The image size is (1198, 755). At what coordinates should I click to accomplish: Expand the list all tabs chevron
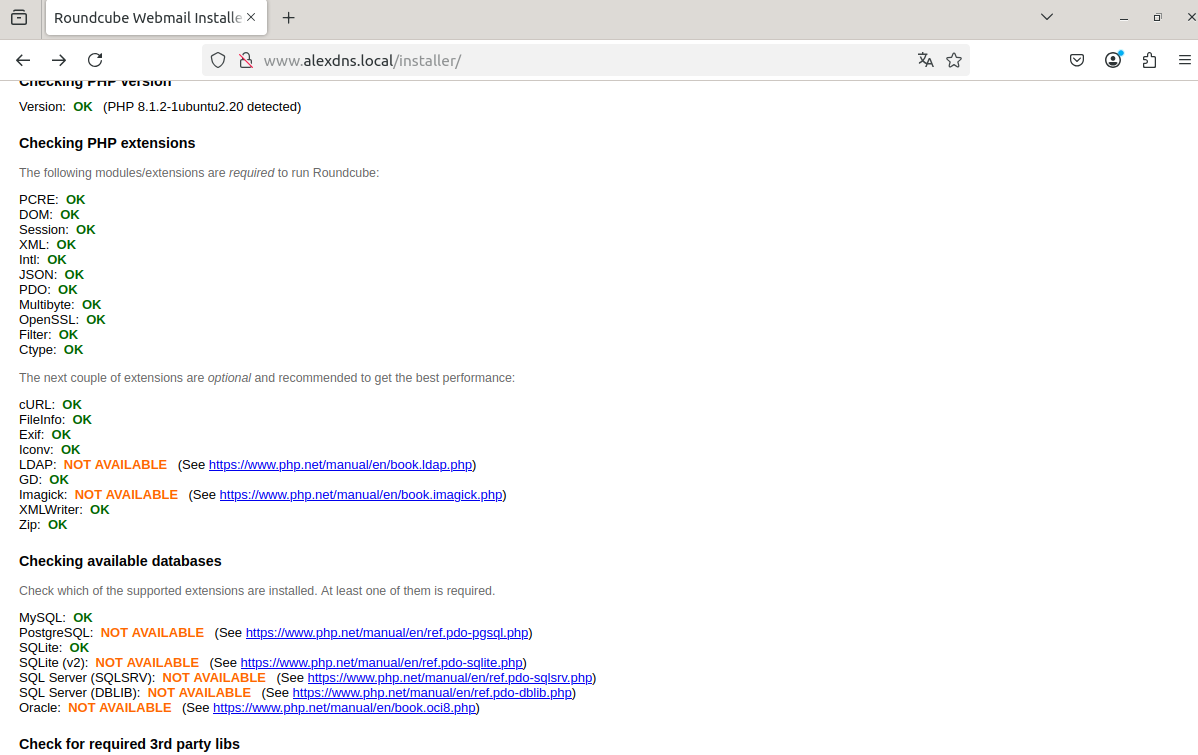click(x=1047, y=17)
